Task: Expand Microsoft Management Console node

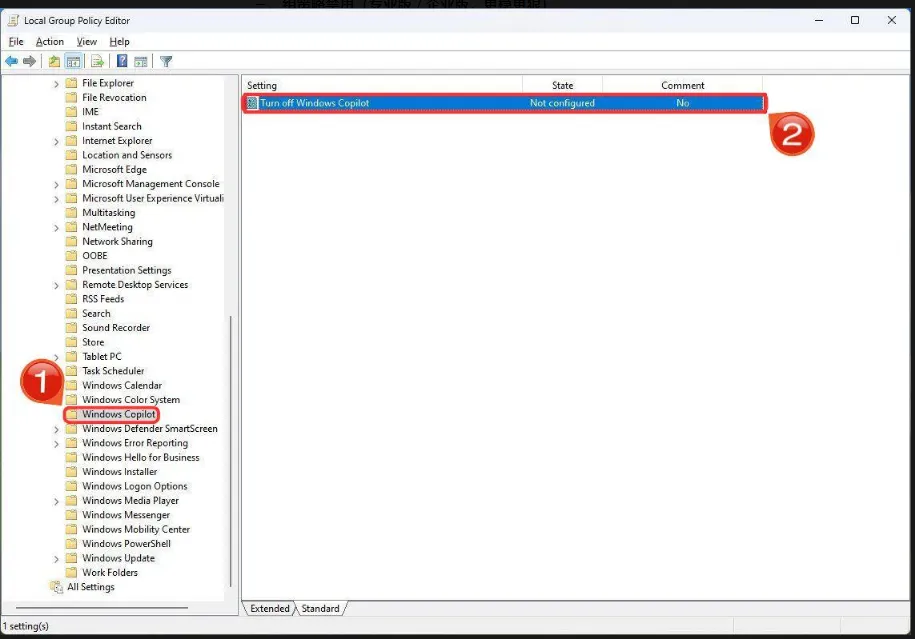Action: coord(56,184)
